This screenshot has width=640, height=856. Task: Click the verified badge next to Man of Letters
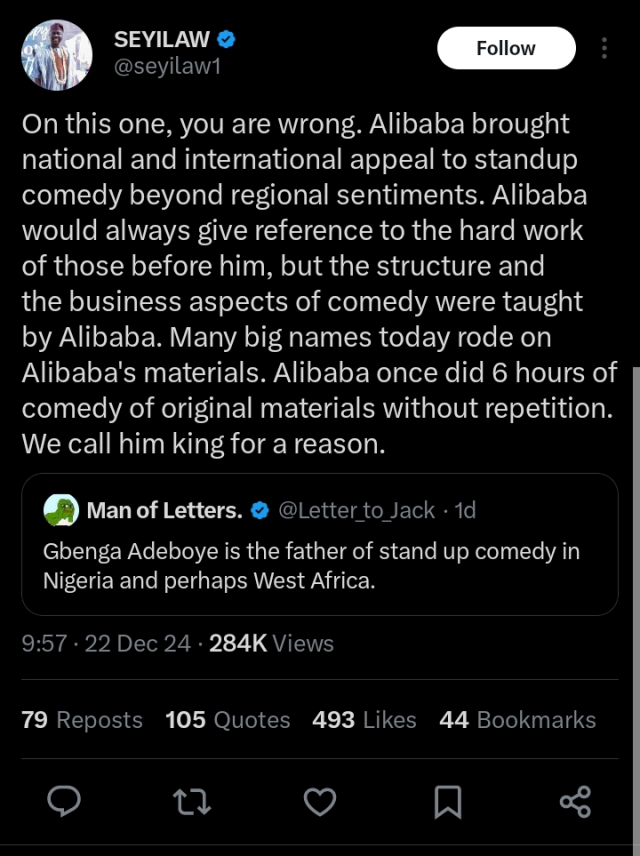pyautogui.click(x=260, y=511)
